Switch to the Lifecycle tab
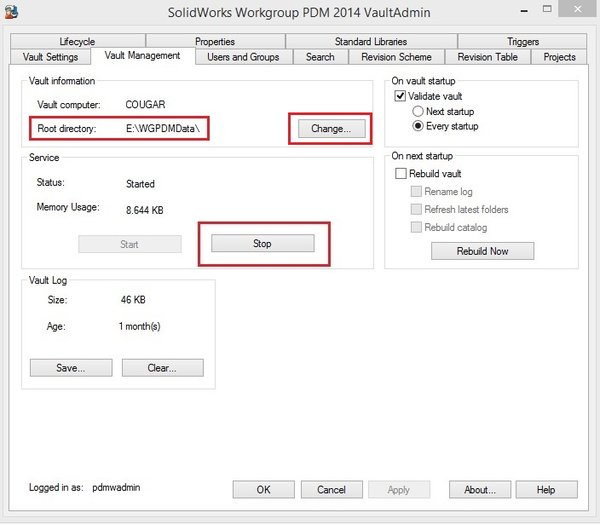This screenshot has height=524, width=600. 78,41
